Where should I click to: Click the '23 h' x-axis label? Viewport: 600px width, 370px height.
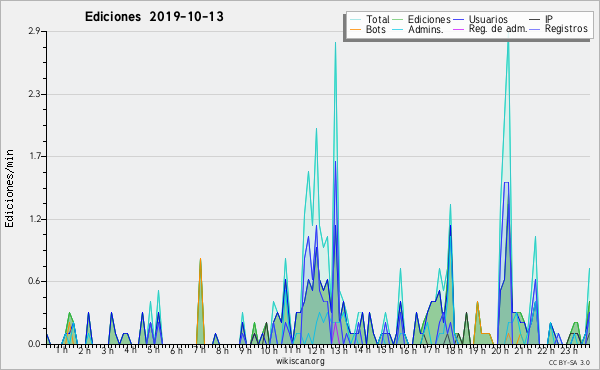569,350
